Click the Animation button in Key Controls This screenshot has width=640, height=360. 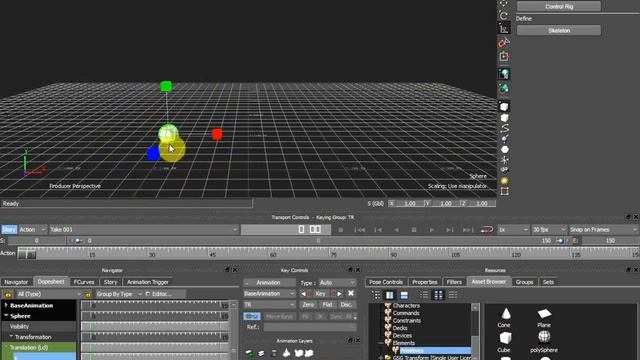[269, 282]
